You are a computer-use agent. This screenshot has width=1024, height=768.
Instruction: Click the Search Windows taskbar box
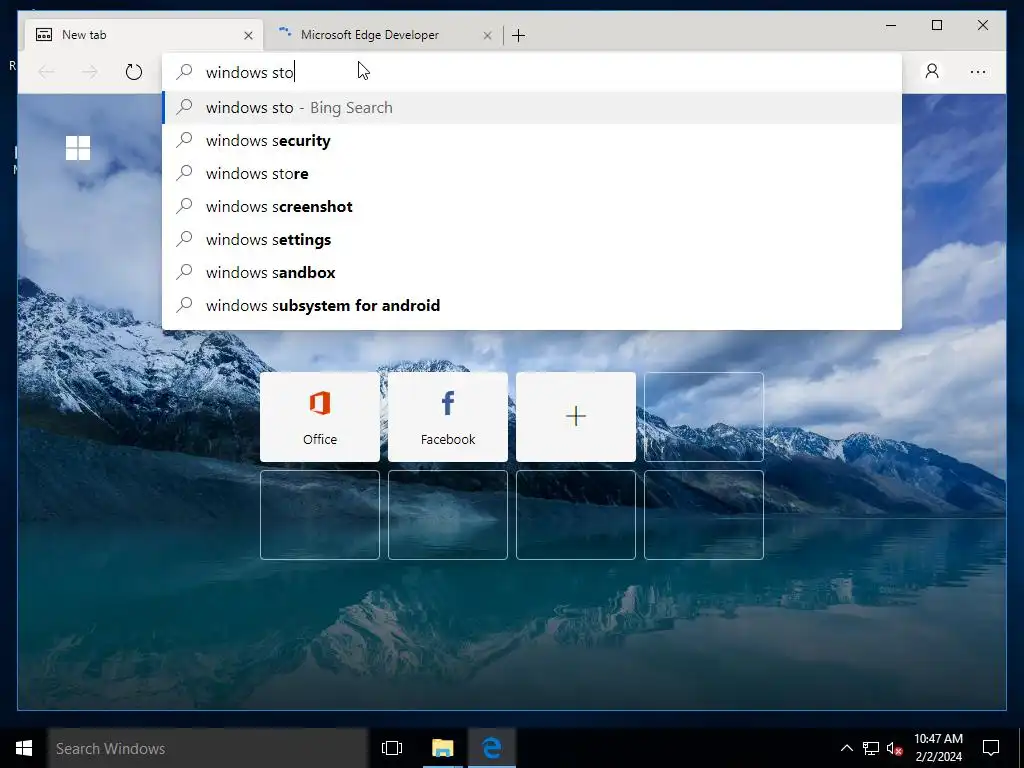[208, 748]
